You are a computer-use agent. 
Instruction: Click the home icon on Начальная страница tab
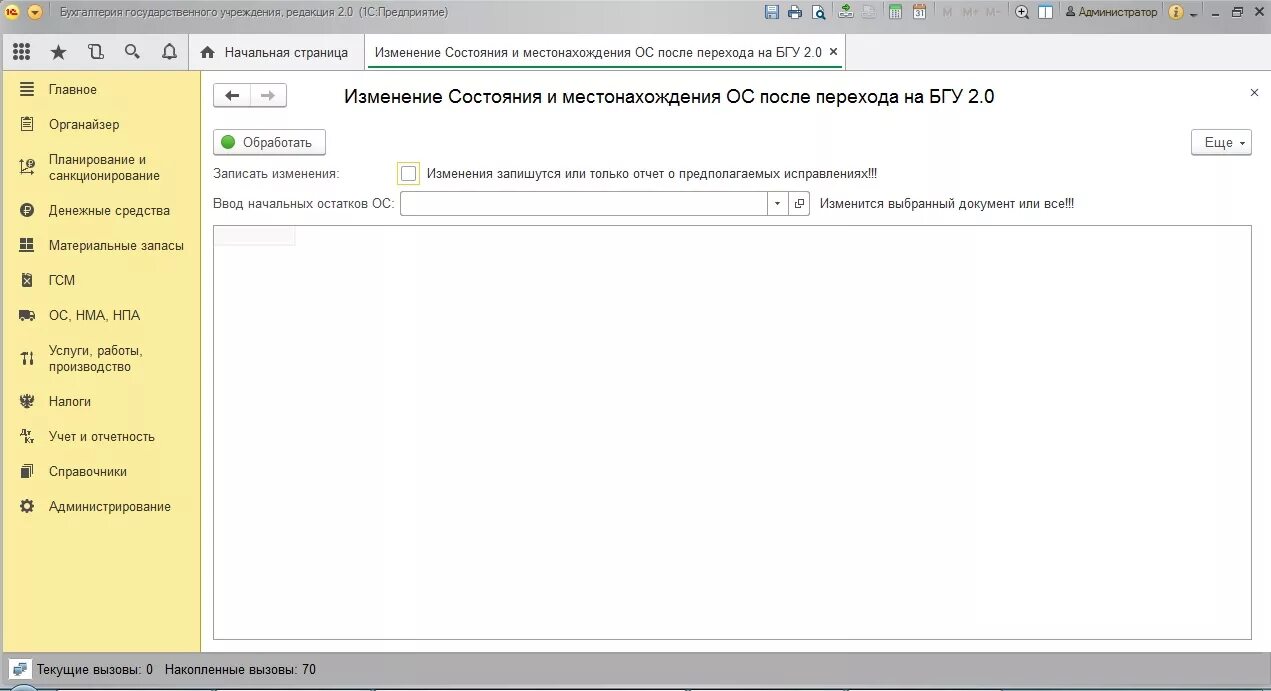208,52
